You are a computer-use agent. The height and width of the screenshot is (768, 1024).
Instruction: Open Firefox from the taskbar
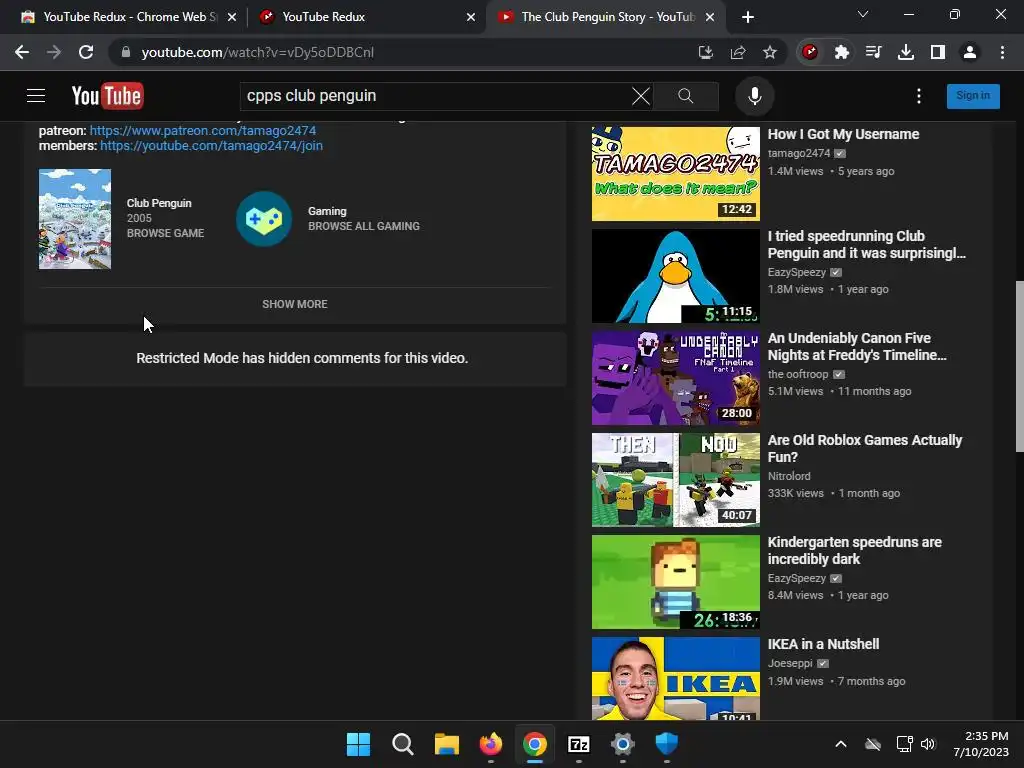(x=490, y=744)
